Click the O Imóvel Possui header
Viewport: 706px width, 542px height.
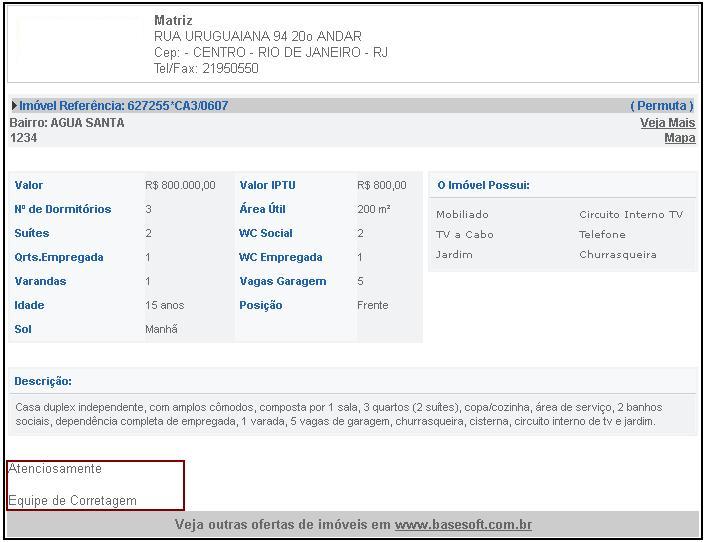pyautogui.click(x=483, y=185)
